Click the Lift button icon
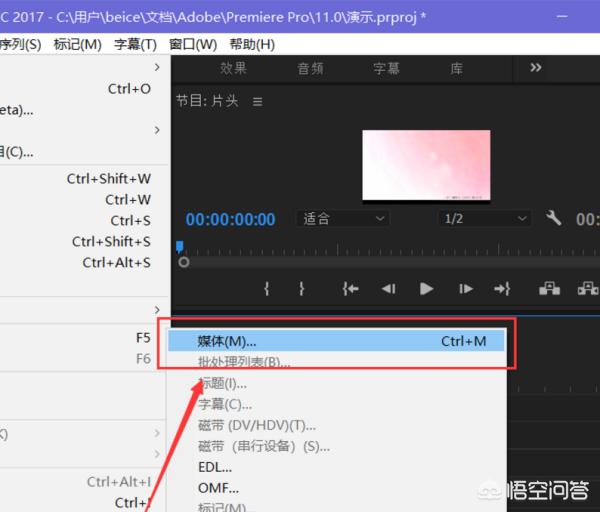The image size is (600, 512). 549,289
